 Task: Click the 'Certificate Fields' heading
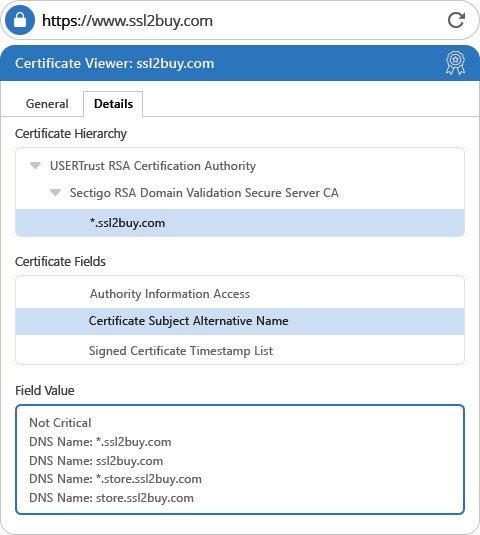click(60, 262)
